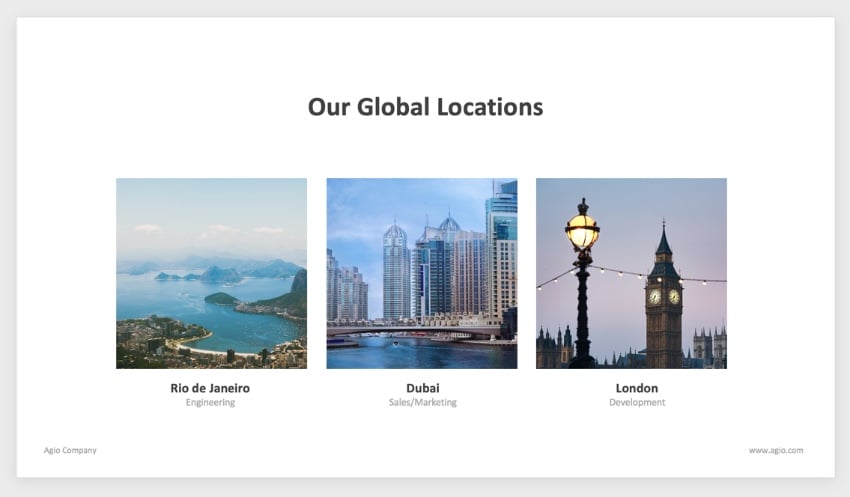Click the 'Engineering' subtitle under Rio

[210, 402]
